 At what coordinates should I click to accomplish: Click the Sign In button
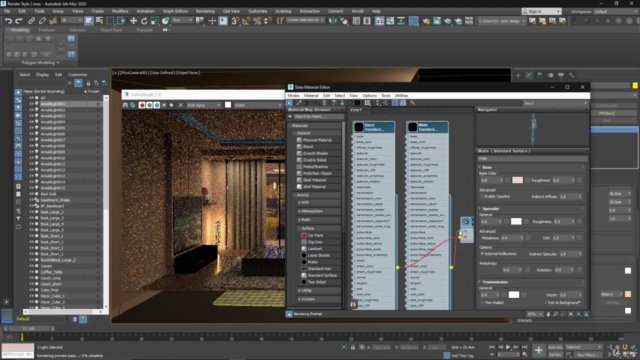pyautogui.click(x=541, y=11)
